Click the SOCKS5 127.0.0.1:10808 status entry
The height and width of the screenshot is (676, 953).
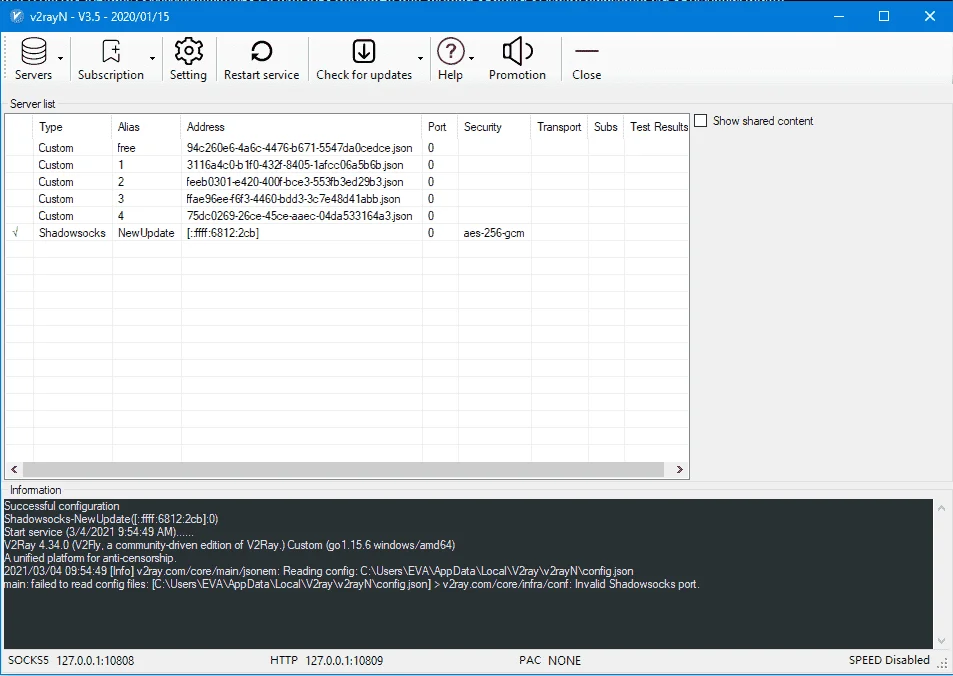[x=71, y=660]
